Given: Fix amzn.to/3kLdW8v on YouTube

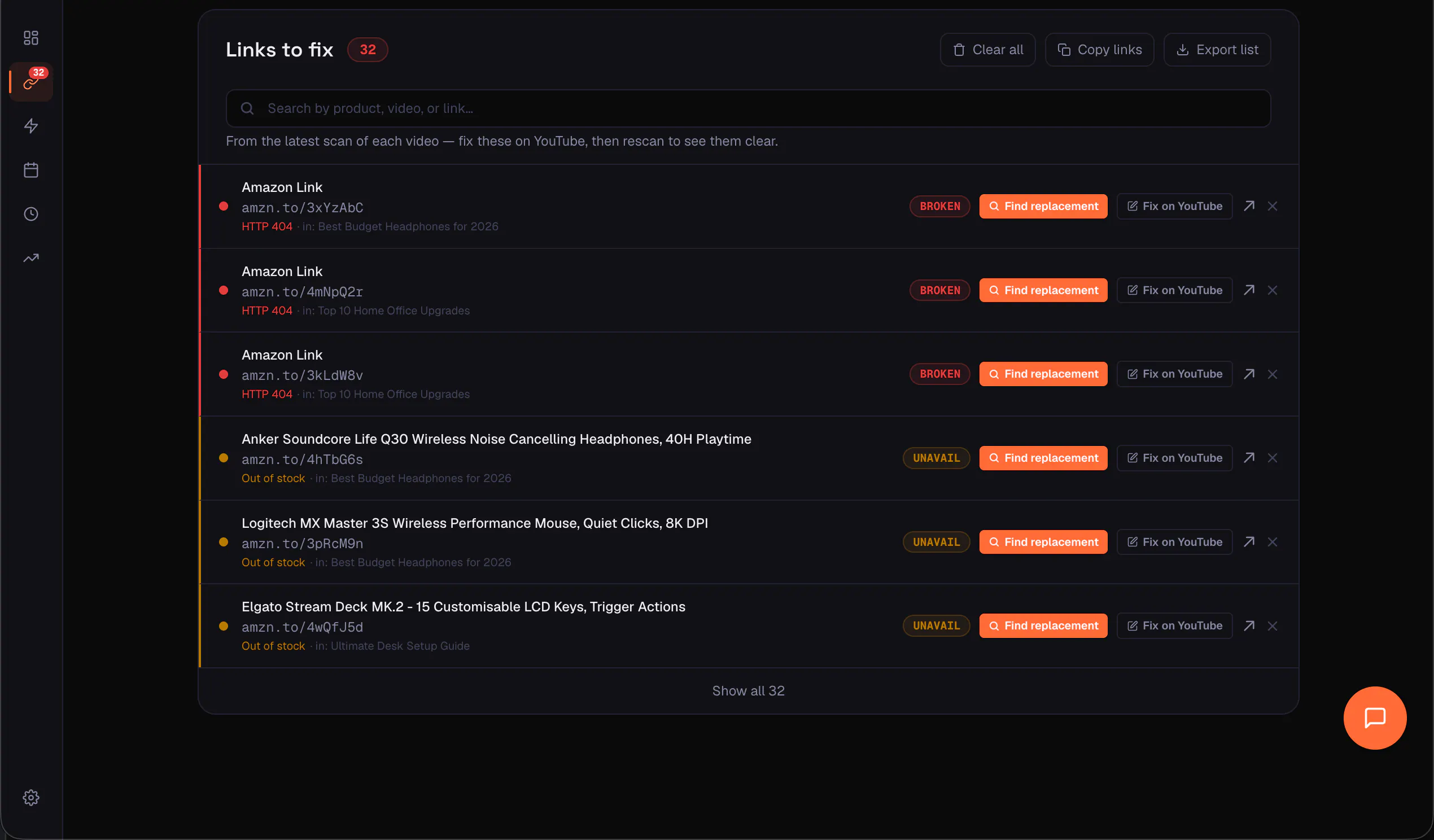Looking at the screenshot, I should pos(1174,374).
